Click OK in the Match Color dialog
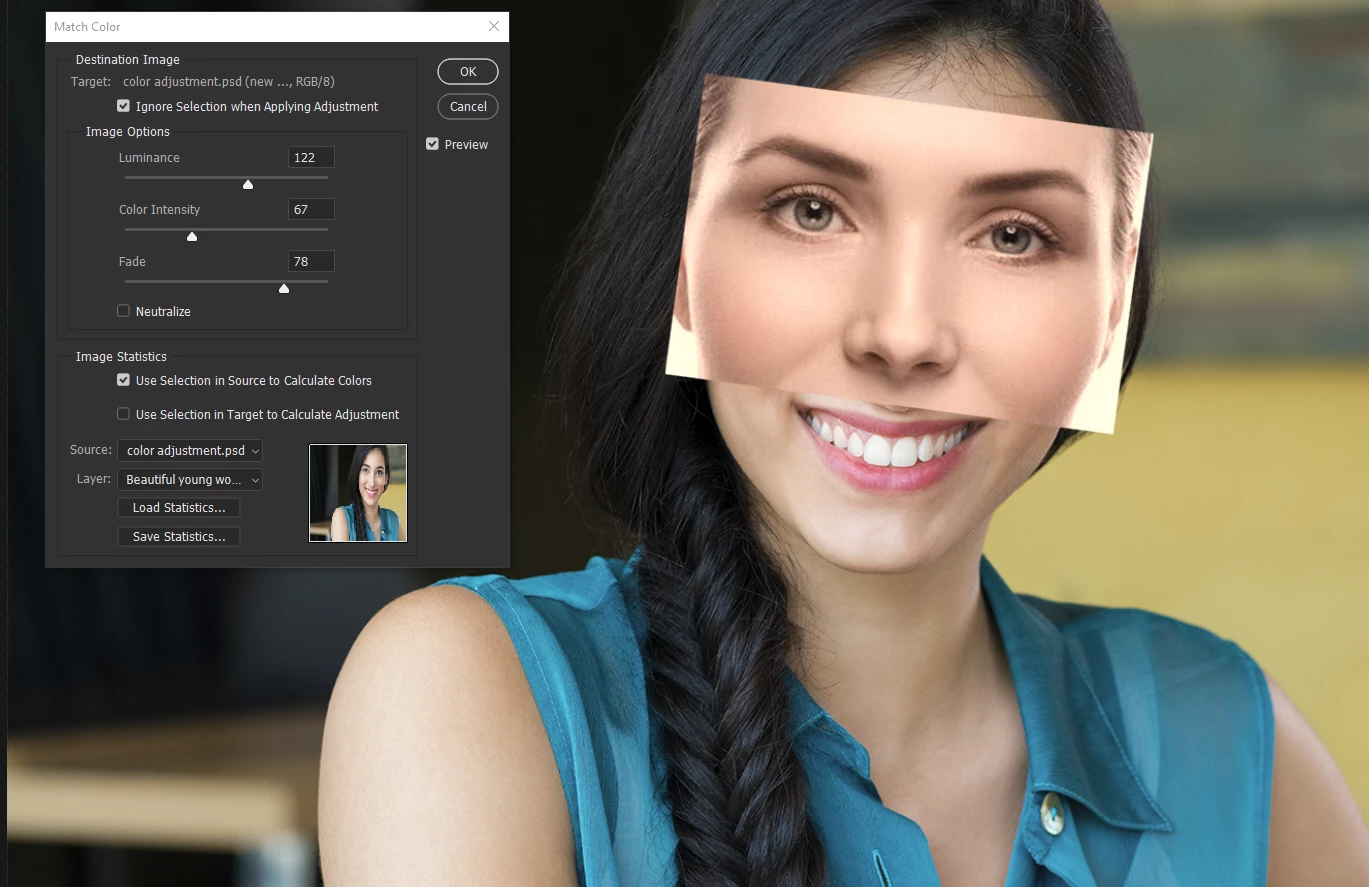 [x=468, y=72]
